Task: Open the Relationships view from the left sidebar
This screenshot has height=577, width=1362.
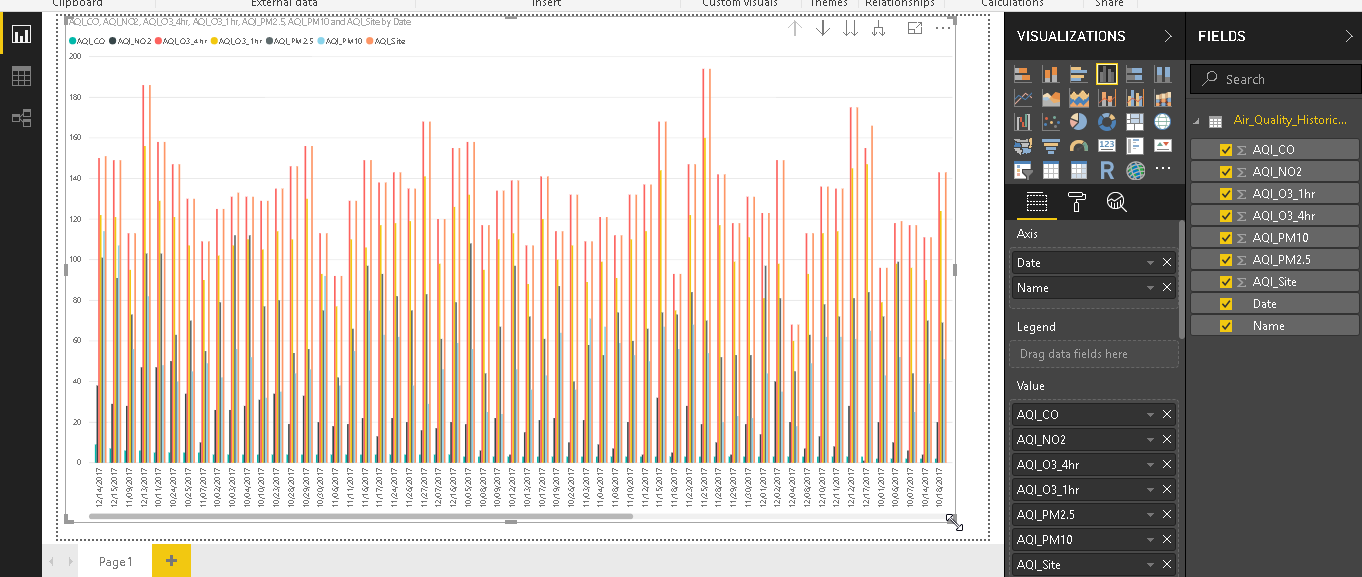Action: coord(21,118)
